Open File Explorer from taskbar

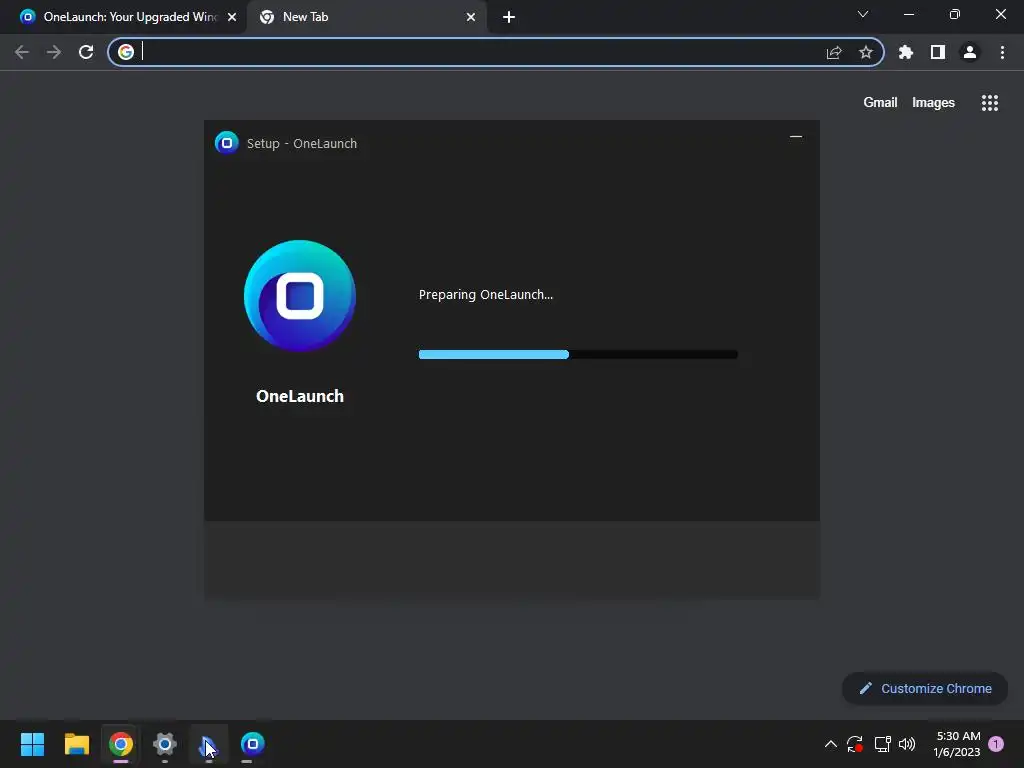[x=76, y=744]
